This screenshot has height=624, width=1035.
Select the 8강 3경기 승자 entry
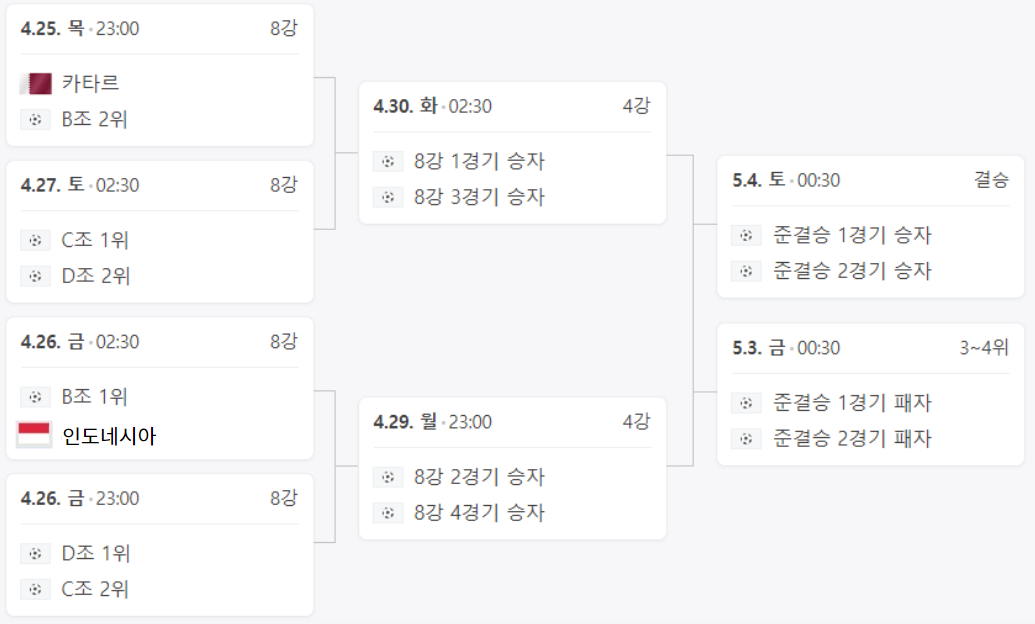click(x=479, y=197)
